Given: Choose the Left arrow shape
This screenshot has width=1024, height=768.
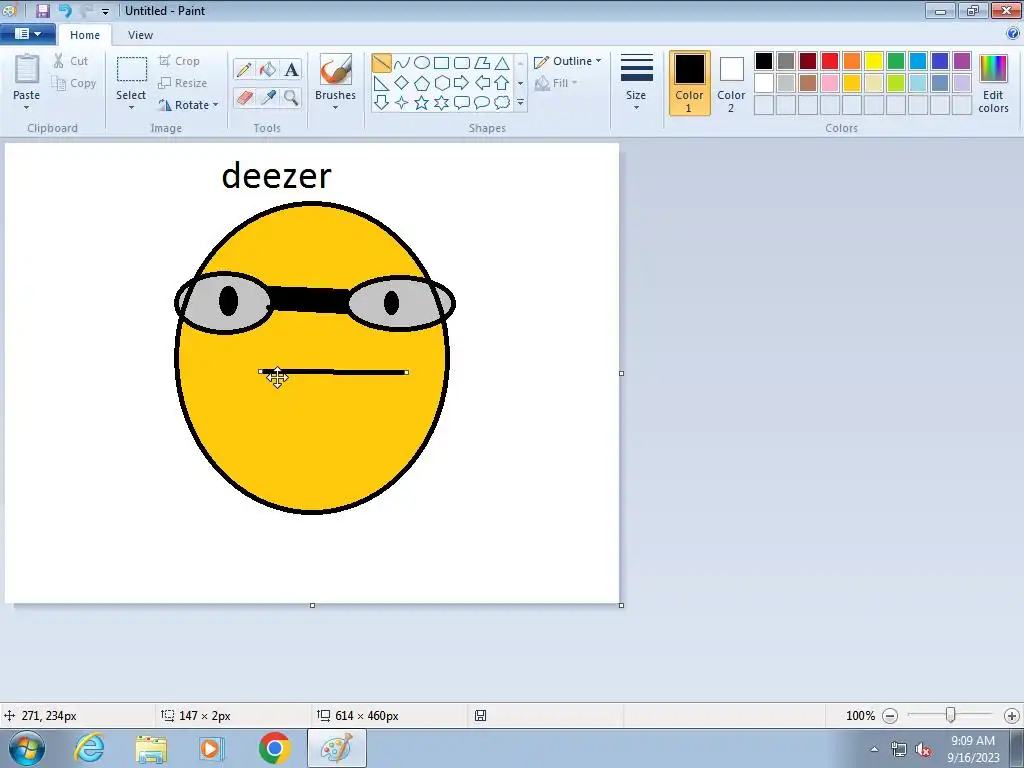Looking at the screenshot, I should click(x=482, y=83).
